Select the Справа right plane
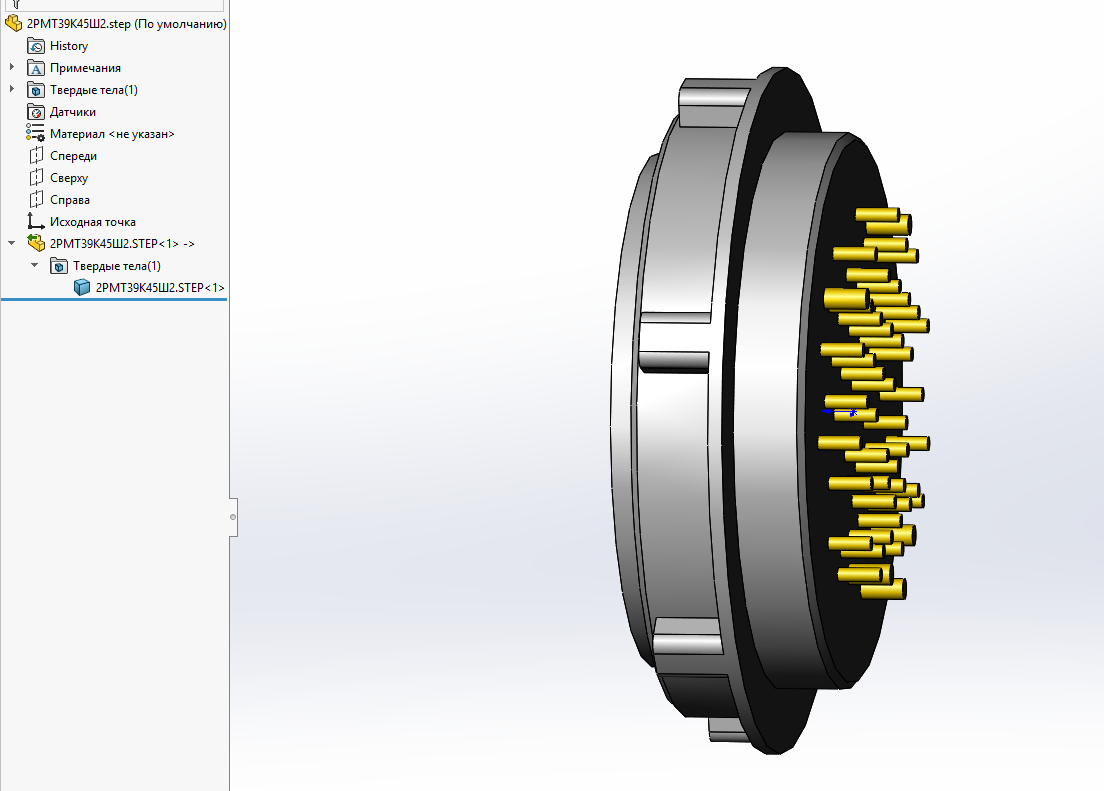Viewport: 1104px width, 791px height. point(69,200)
